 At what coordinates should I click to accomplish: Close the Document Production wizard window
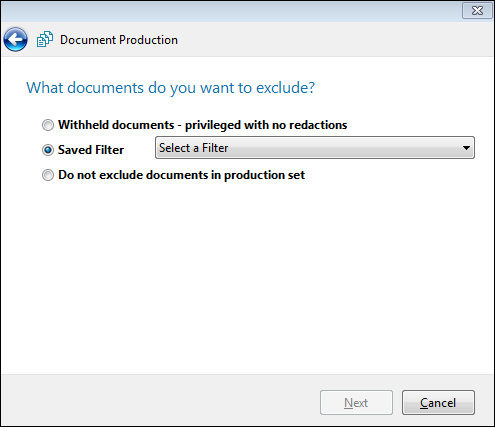(477, 11)
